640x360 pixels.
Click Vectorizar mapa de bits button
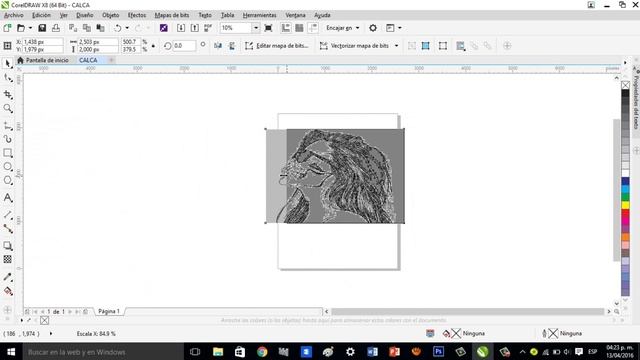click(354, 46)
